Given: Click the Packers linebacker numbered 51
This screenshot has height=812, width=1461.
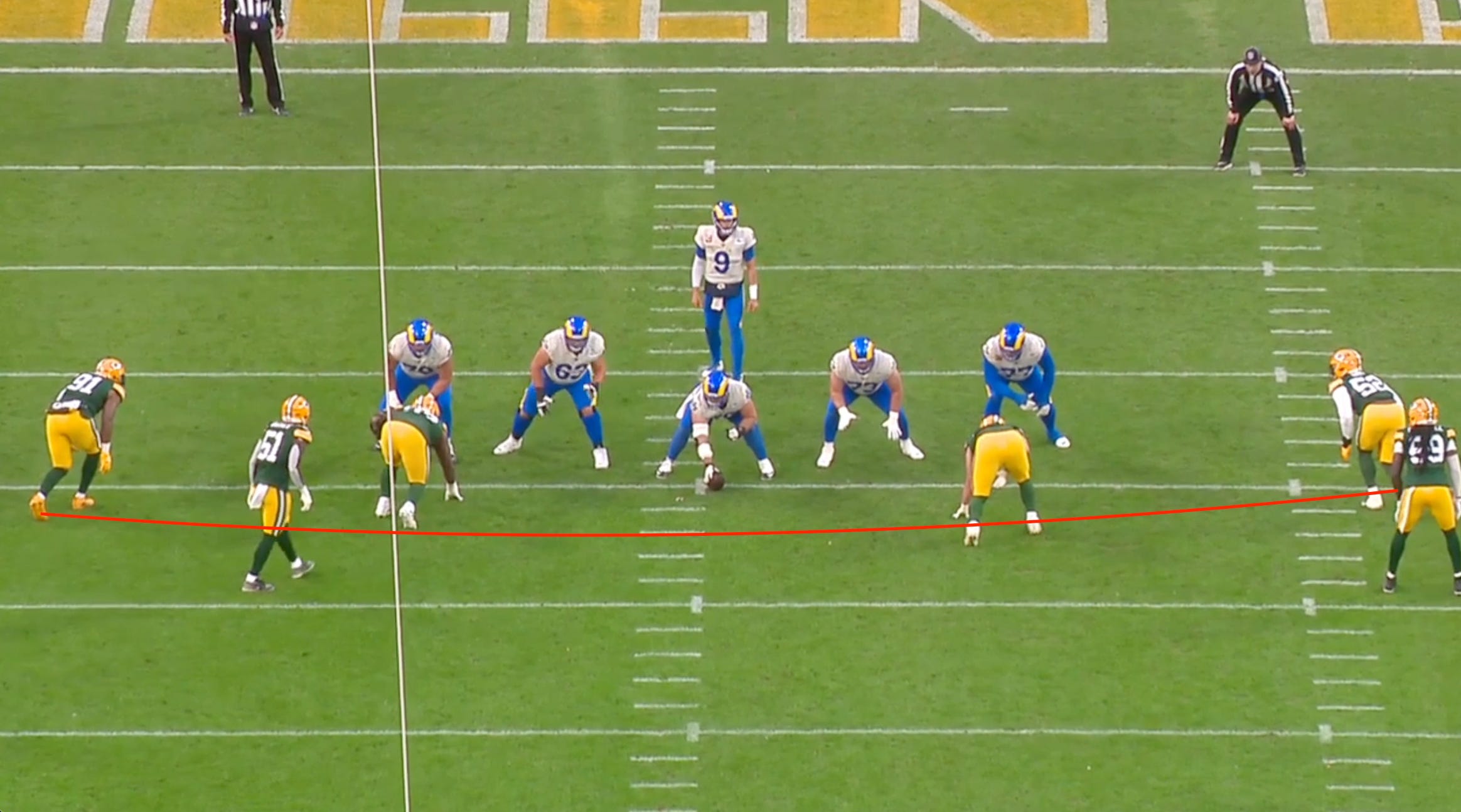Looking at the screenshot, I should (279, 493).
